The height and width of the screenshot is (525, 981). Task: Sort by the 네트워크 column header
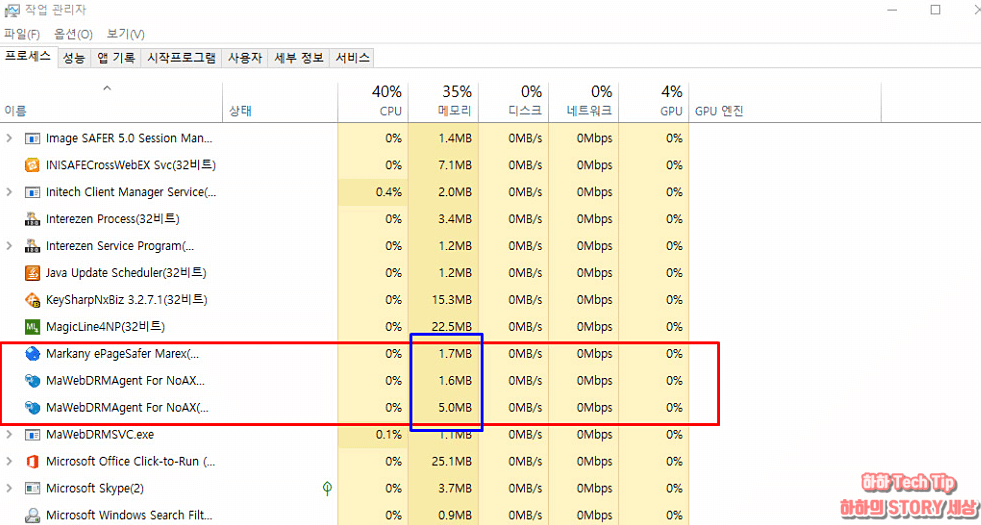[584, 102]
